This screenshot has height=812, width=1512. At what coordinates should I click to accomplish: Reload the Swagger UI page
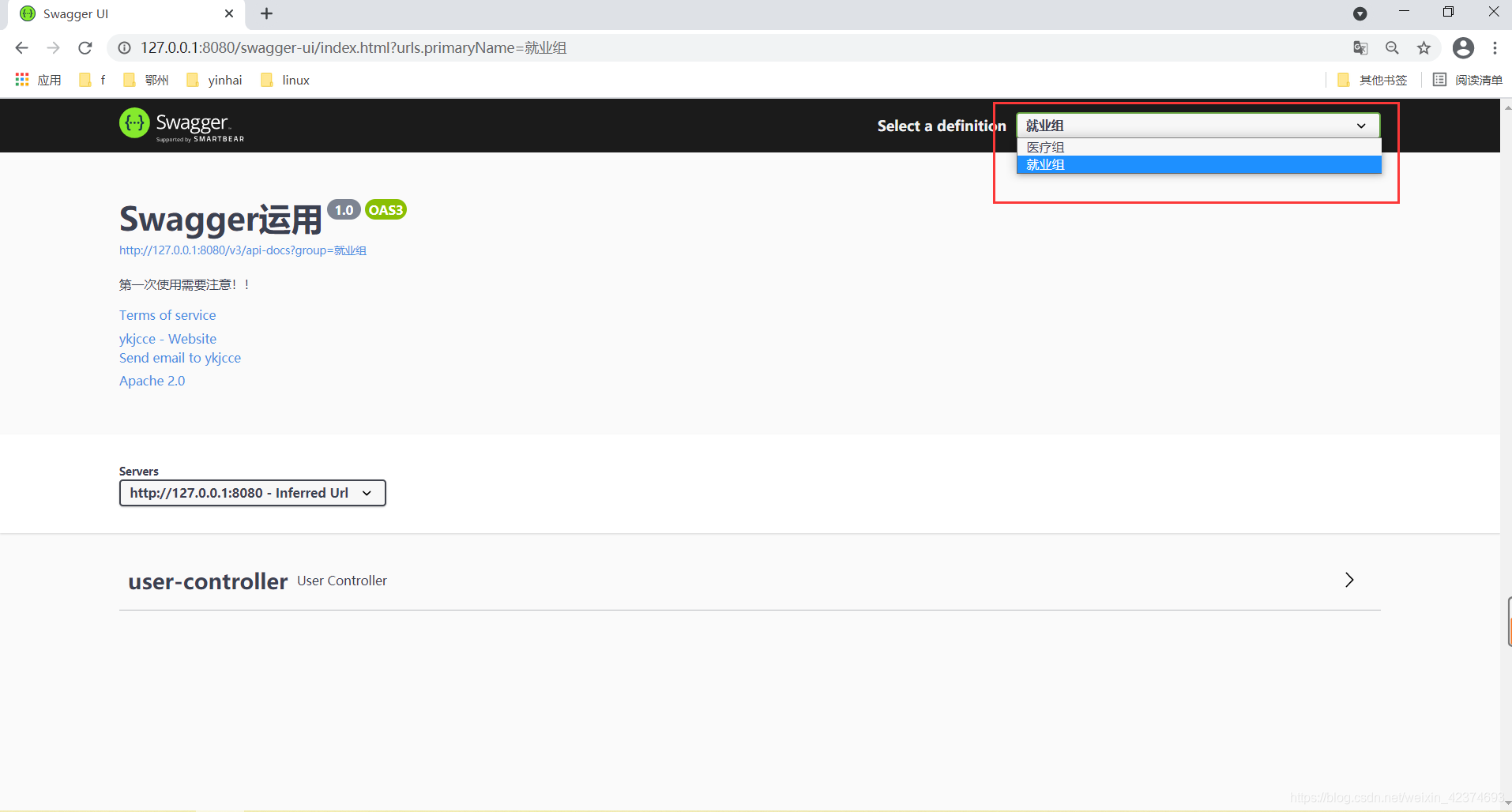click(85, 48)
